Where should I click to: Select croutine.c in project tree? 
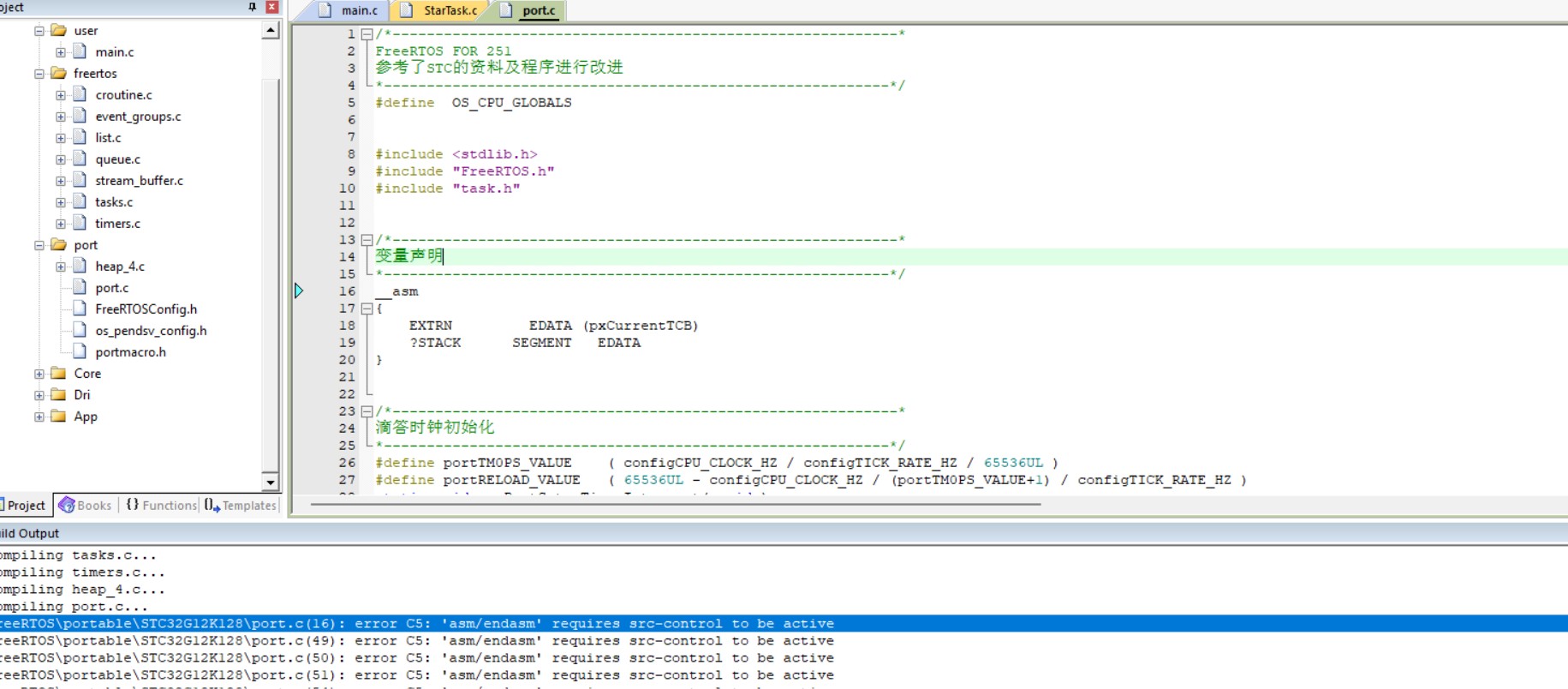pos(123,95)
